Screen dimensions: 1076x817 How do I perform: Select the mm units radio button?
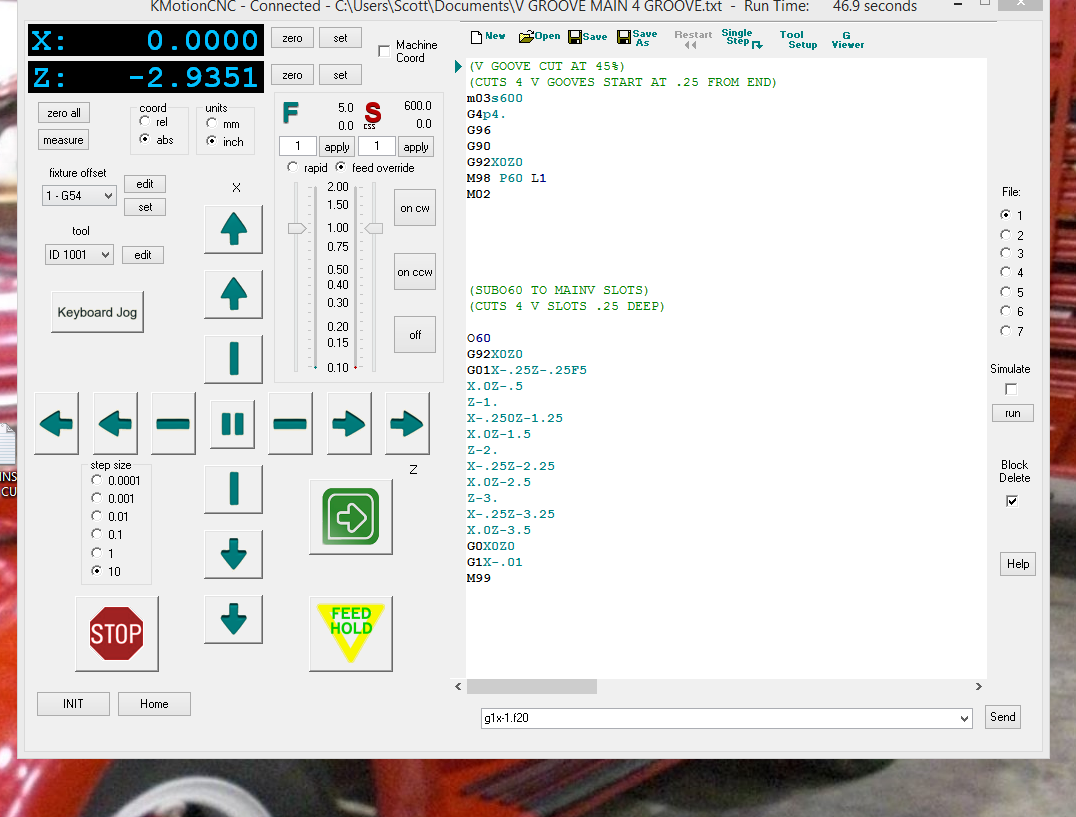(x=213, y=123)
